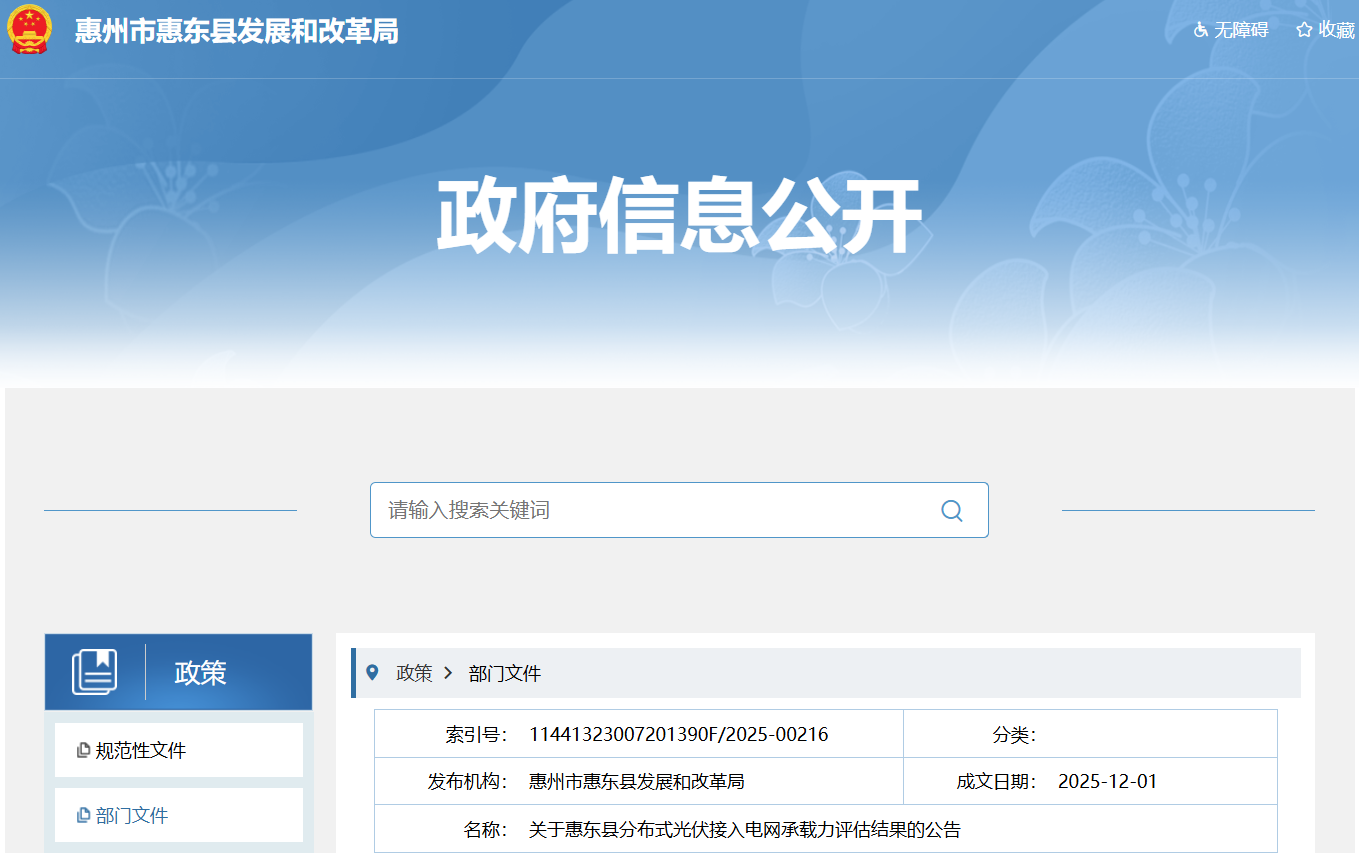Open the 无障碍 accessibility link
Image resolution: width=1359 pixels, height=853 pixels.
click(x=1240, y=30)
